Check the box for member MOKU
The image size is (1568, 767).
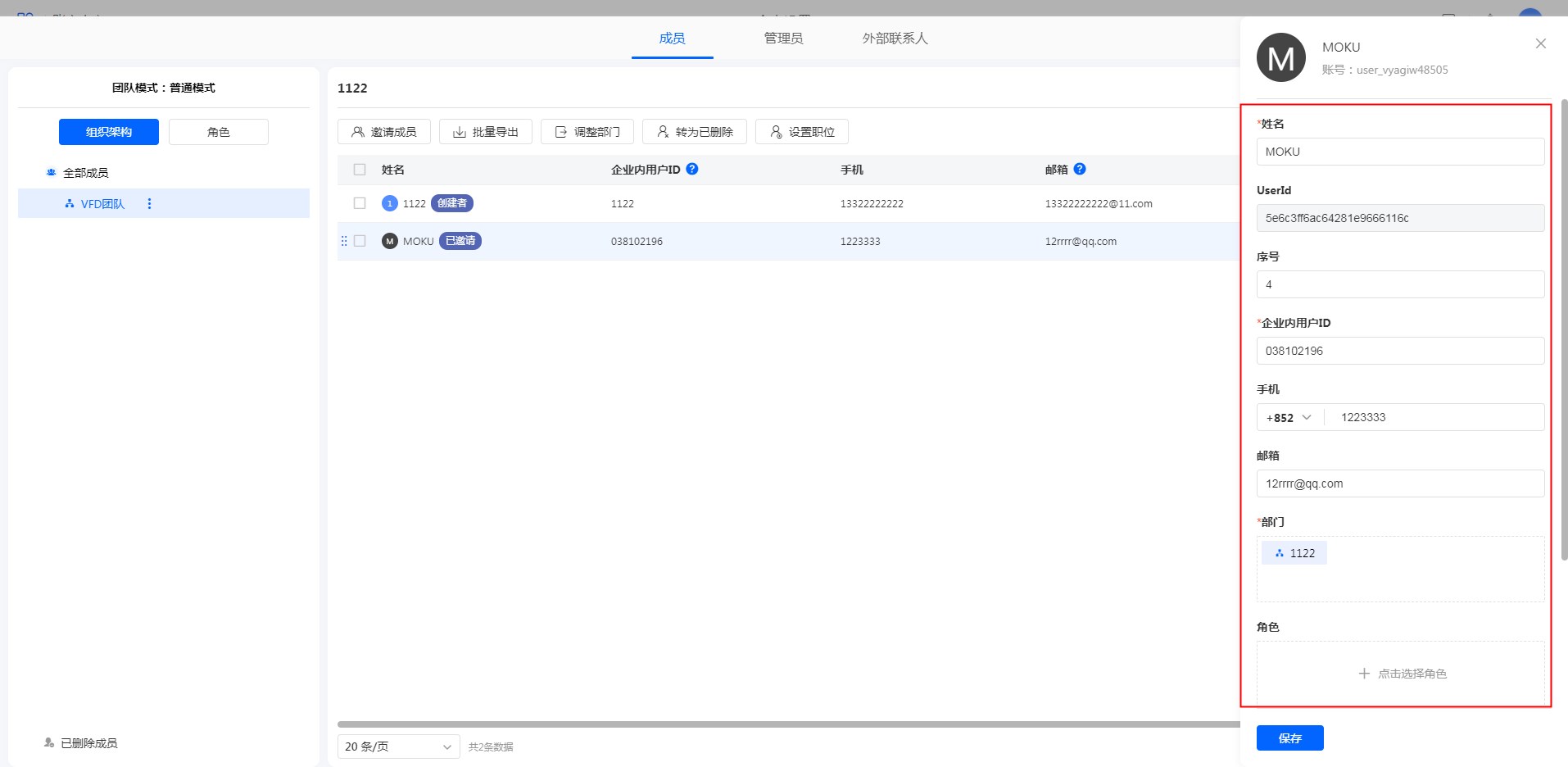coord(360,241)
